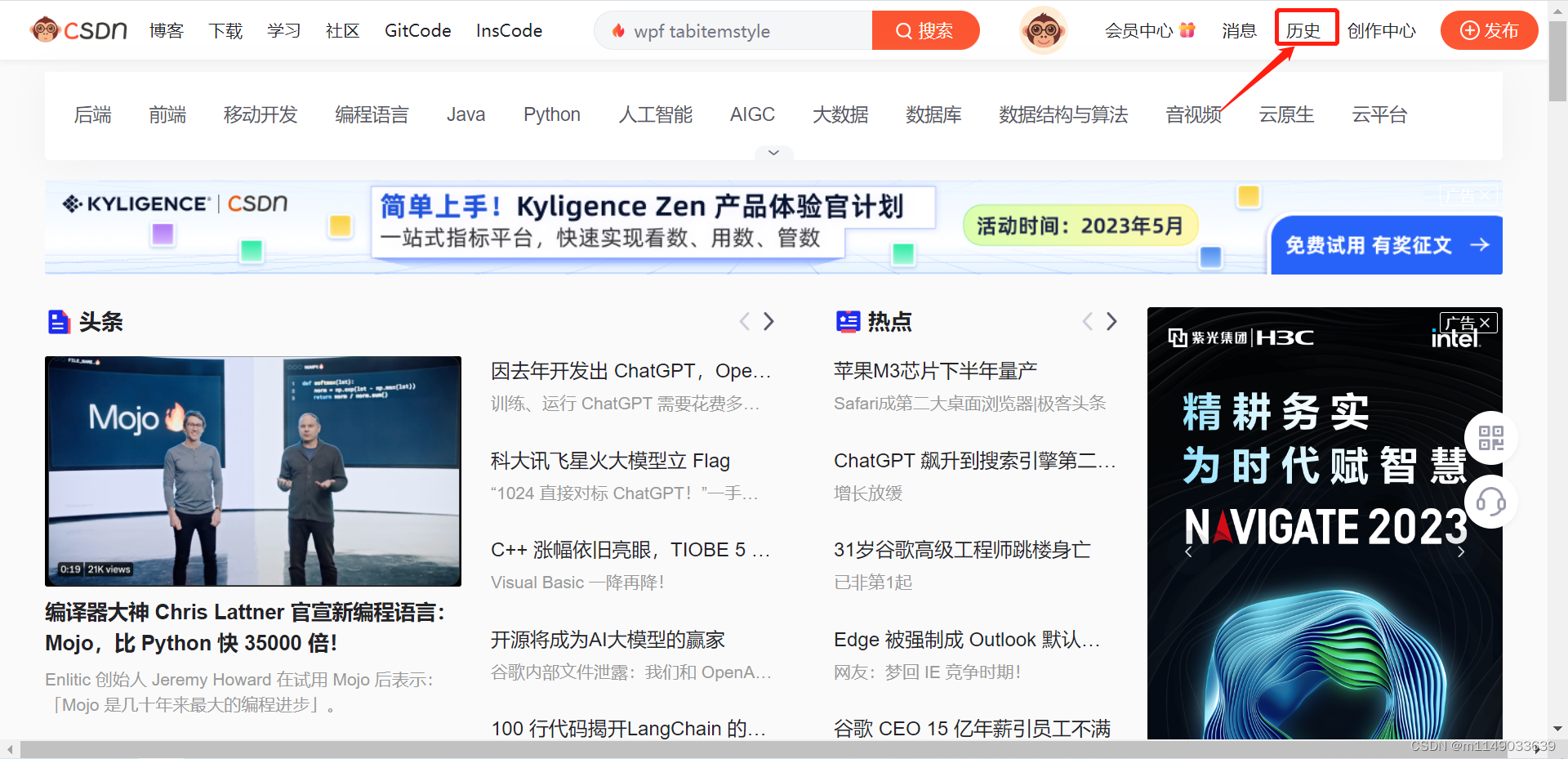1568x759 pixels.
Task: Open 社区 in top navigation
Action: [x=343, y=30]
